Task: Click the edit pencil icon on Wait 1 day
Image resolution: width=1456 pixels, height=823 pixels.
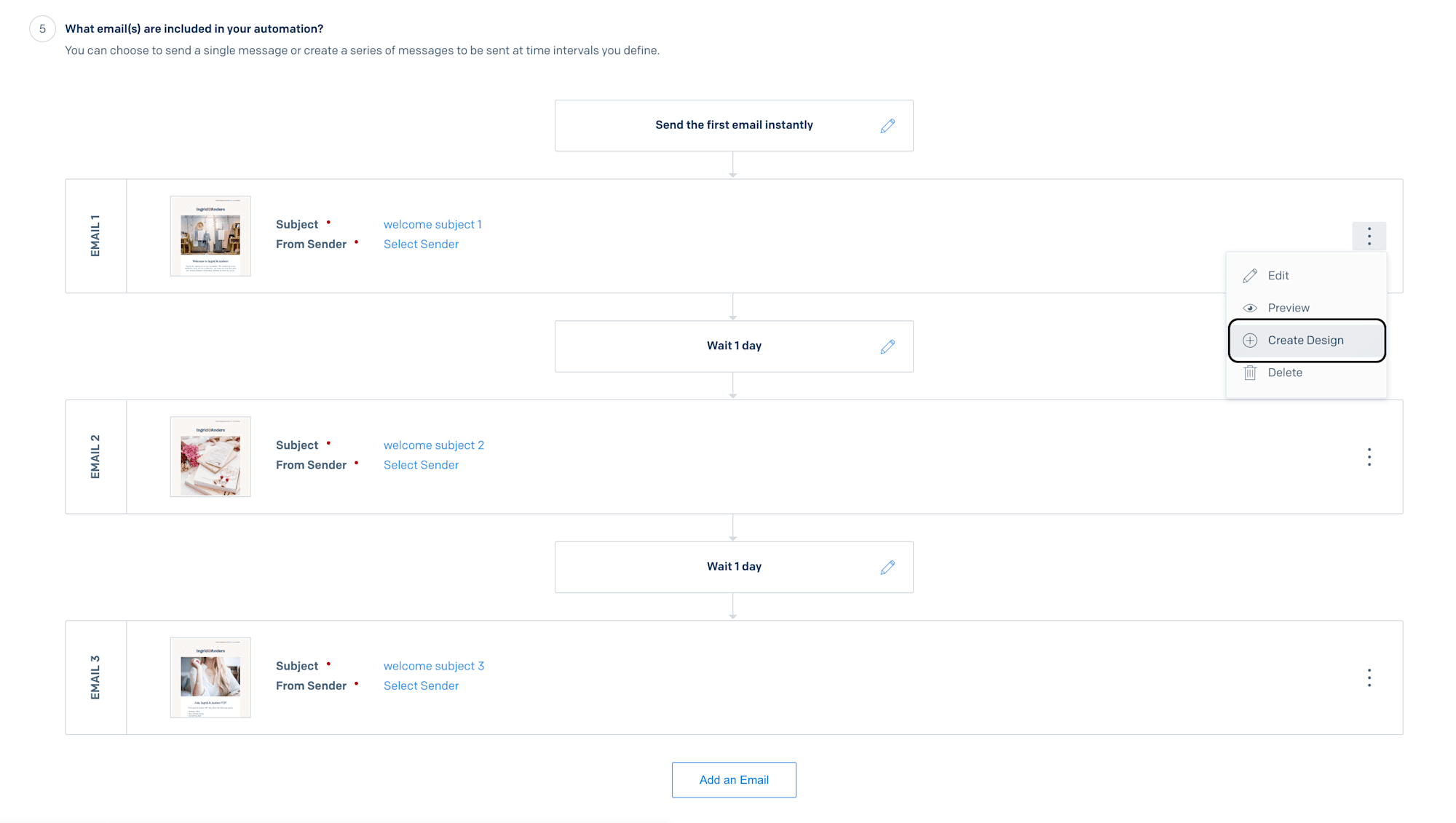Action: tap(886, 346)
